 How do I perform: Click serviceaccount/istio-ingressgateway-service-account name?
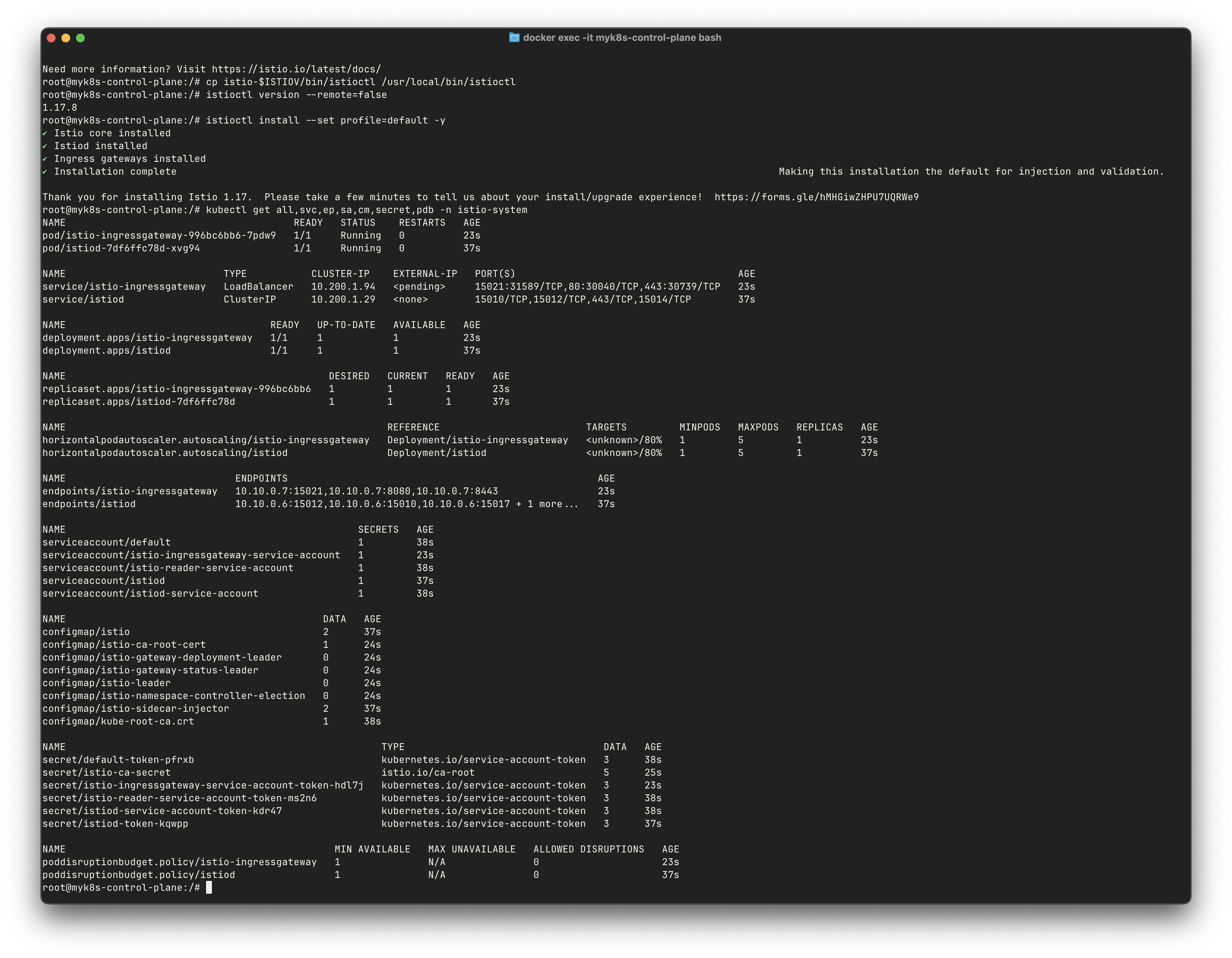191,555
